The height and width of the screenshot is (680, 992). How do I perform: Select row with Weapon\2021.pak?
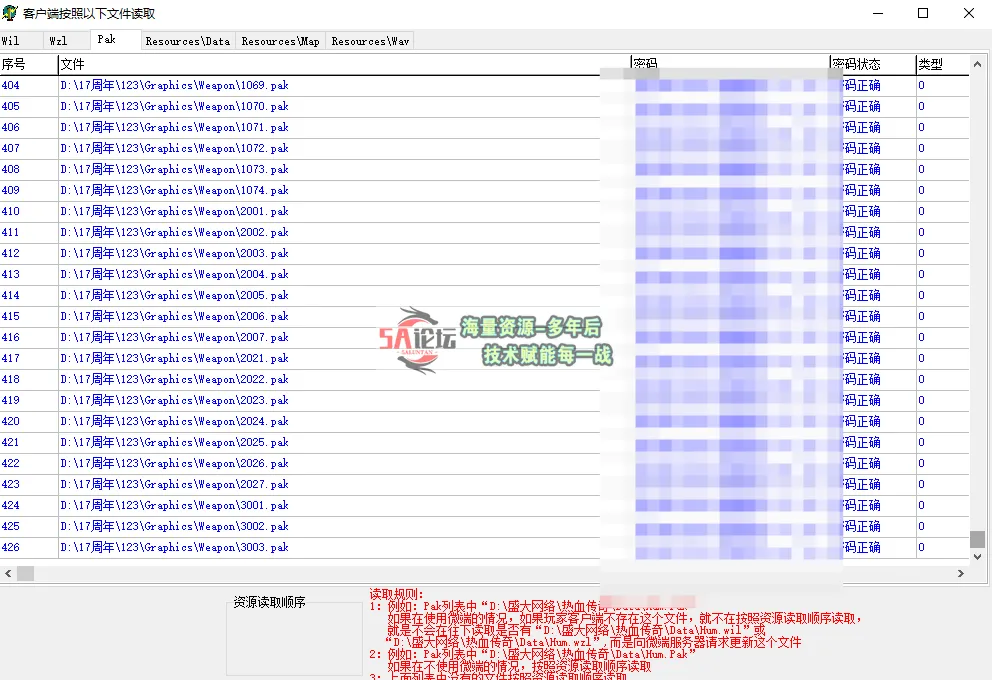tap(485, 358)
